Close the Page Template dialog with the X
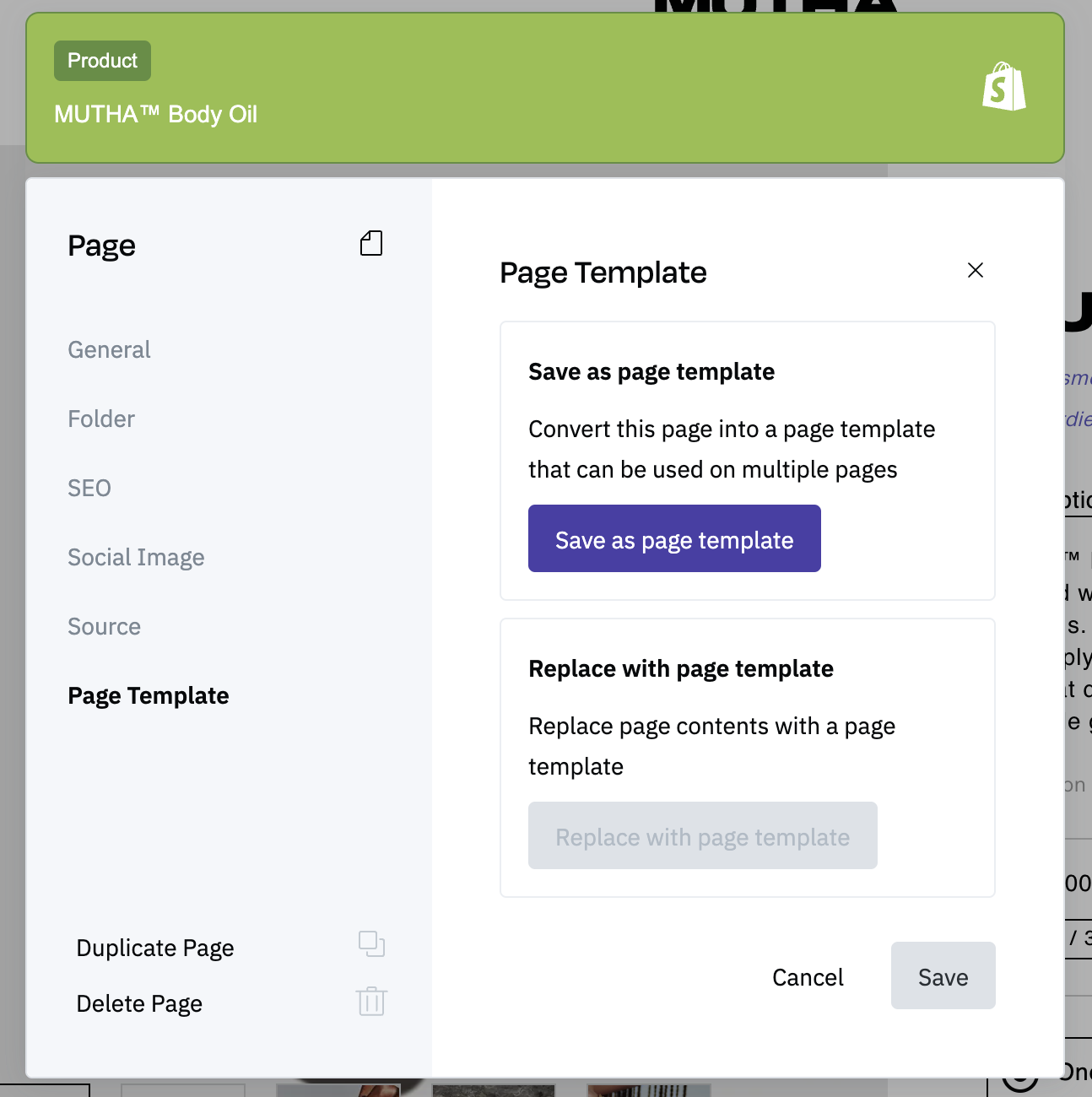 tap(976, 270)
